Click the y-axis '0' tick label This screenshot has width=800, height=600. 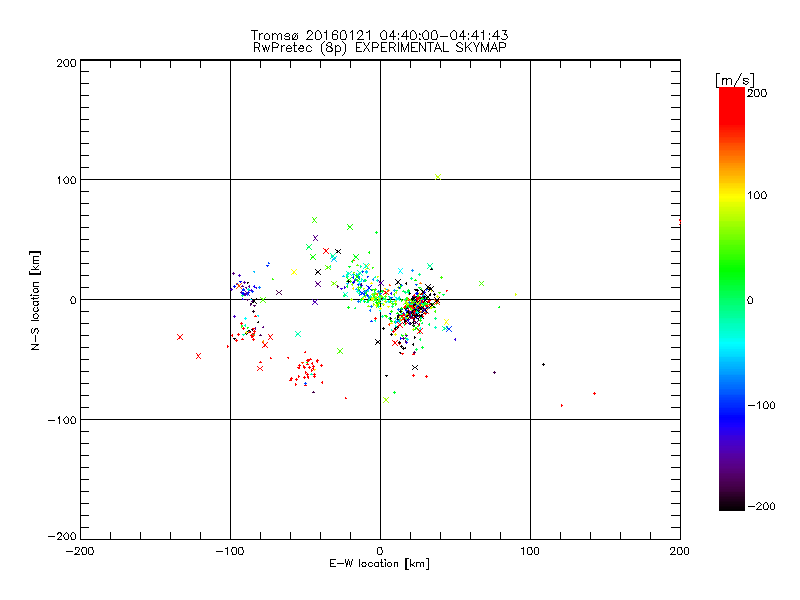[x=73, y=300]
